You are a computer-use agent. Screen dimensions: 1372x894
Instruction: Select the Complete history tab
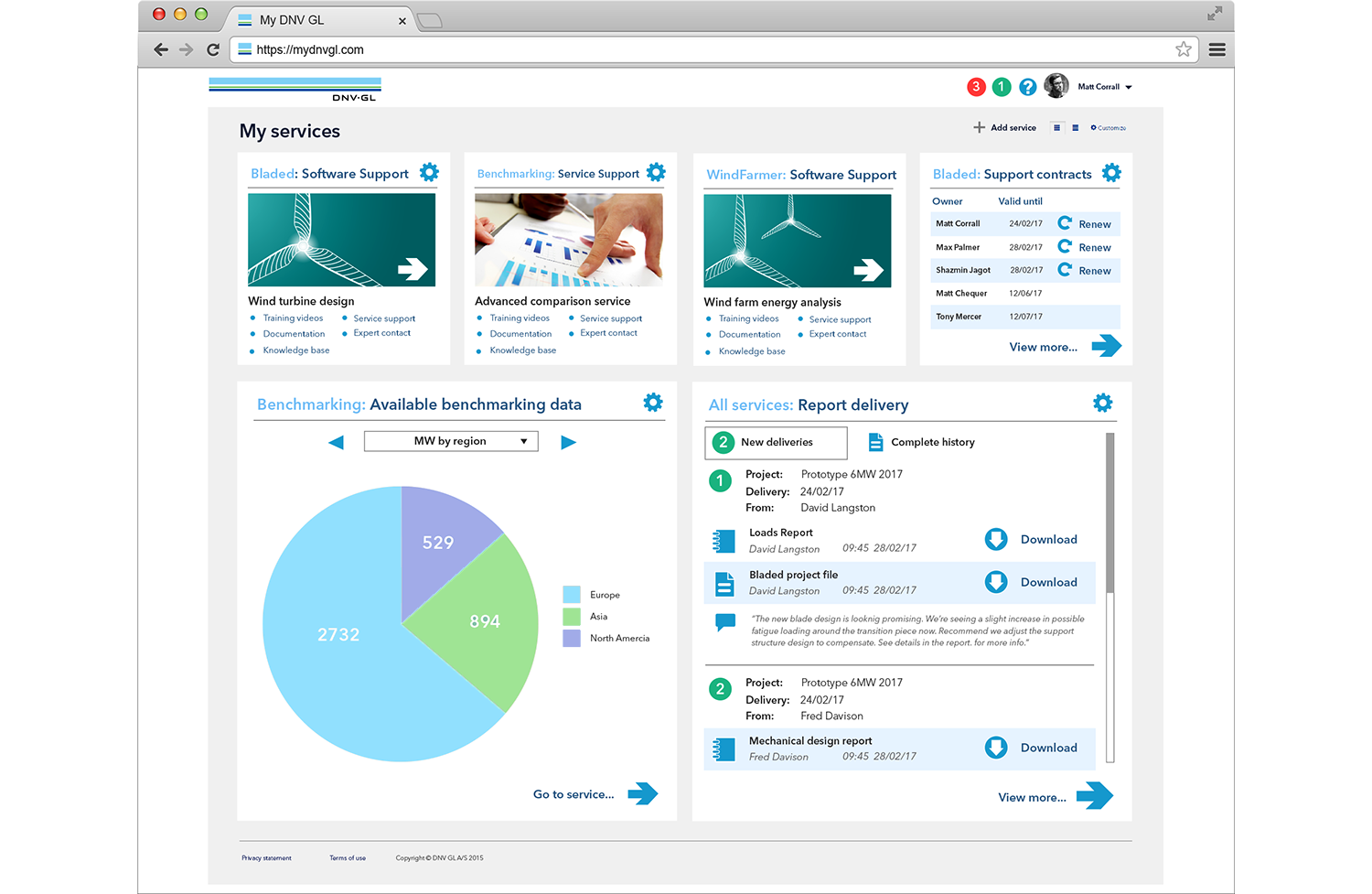pos(921,442)
